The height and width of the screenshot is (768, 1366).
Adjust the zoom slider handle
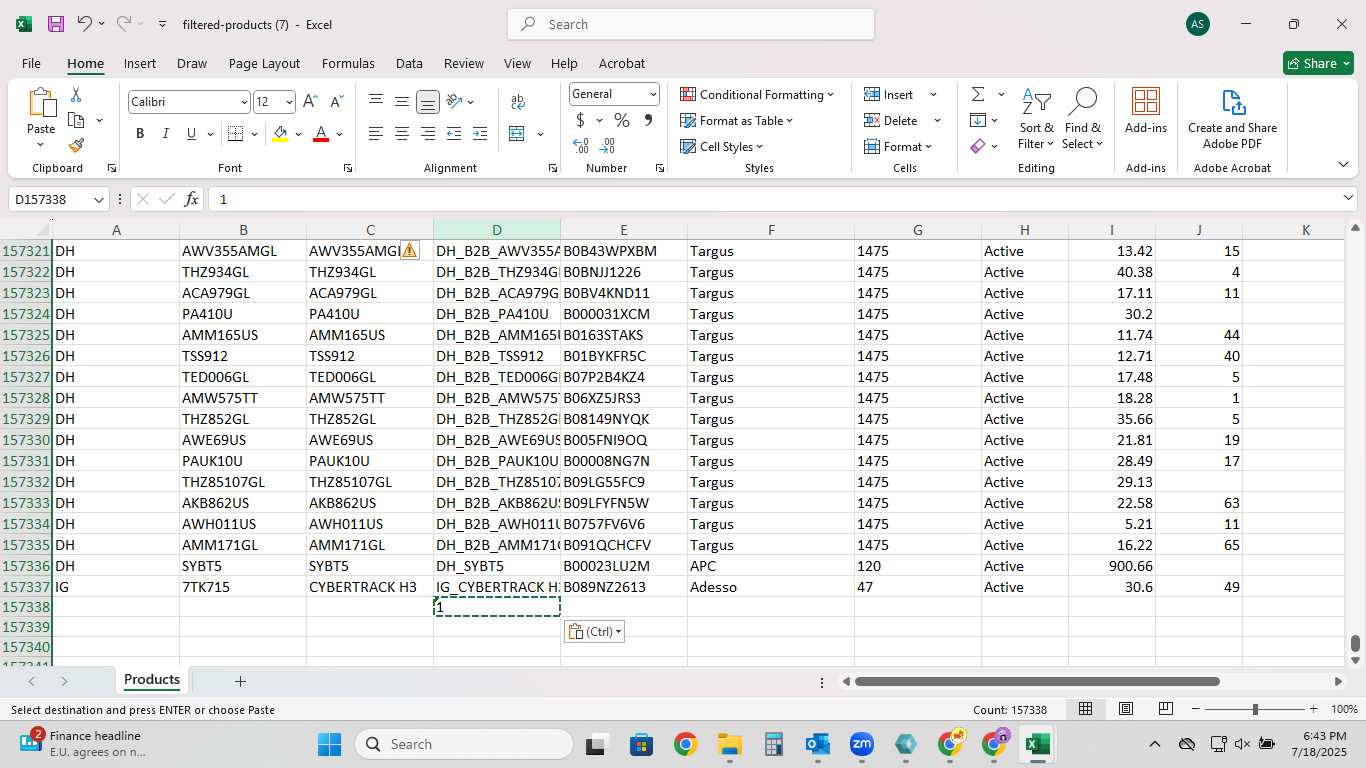point(1255,709)
